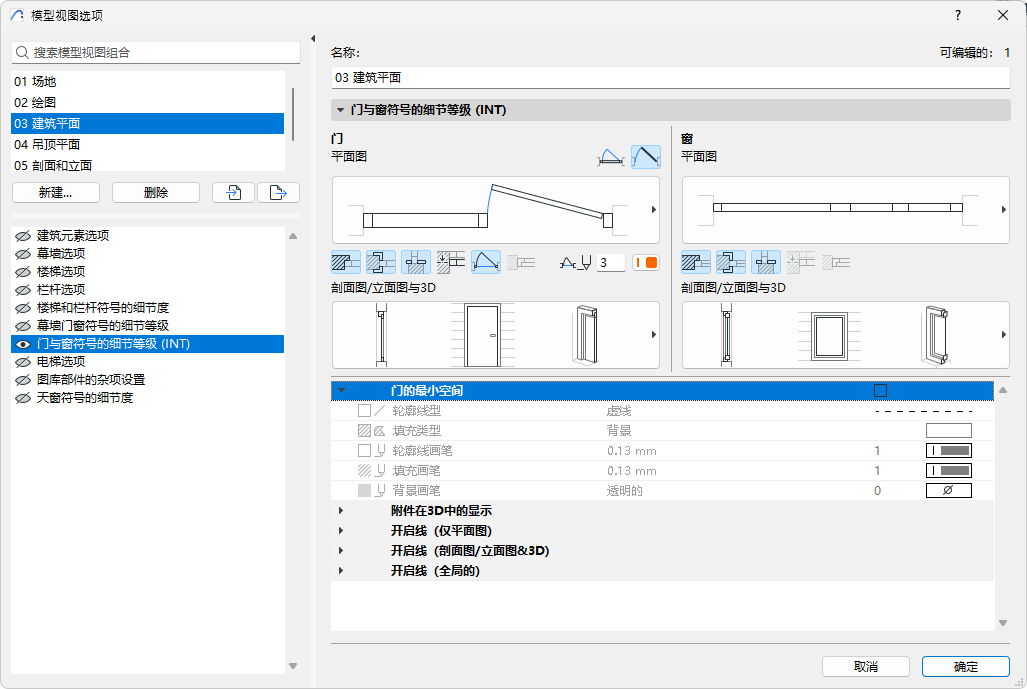Toggle the eye icon for 电梯选项
This screenshot has height=689, width=1027.
pos(23,362)
